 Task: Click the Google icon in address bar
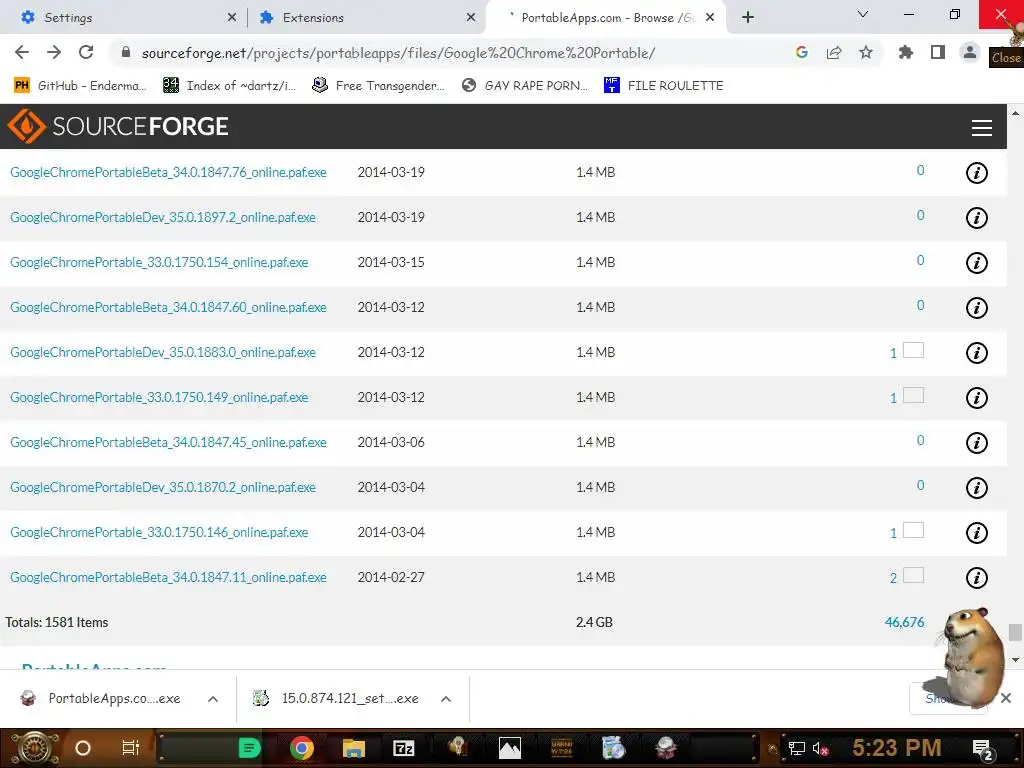tap(801, 52)
